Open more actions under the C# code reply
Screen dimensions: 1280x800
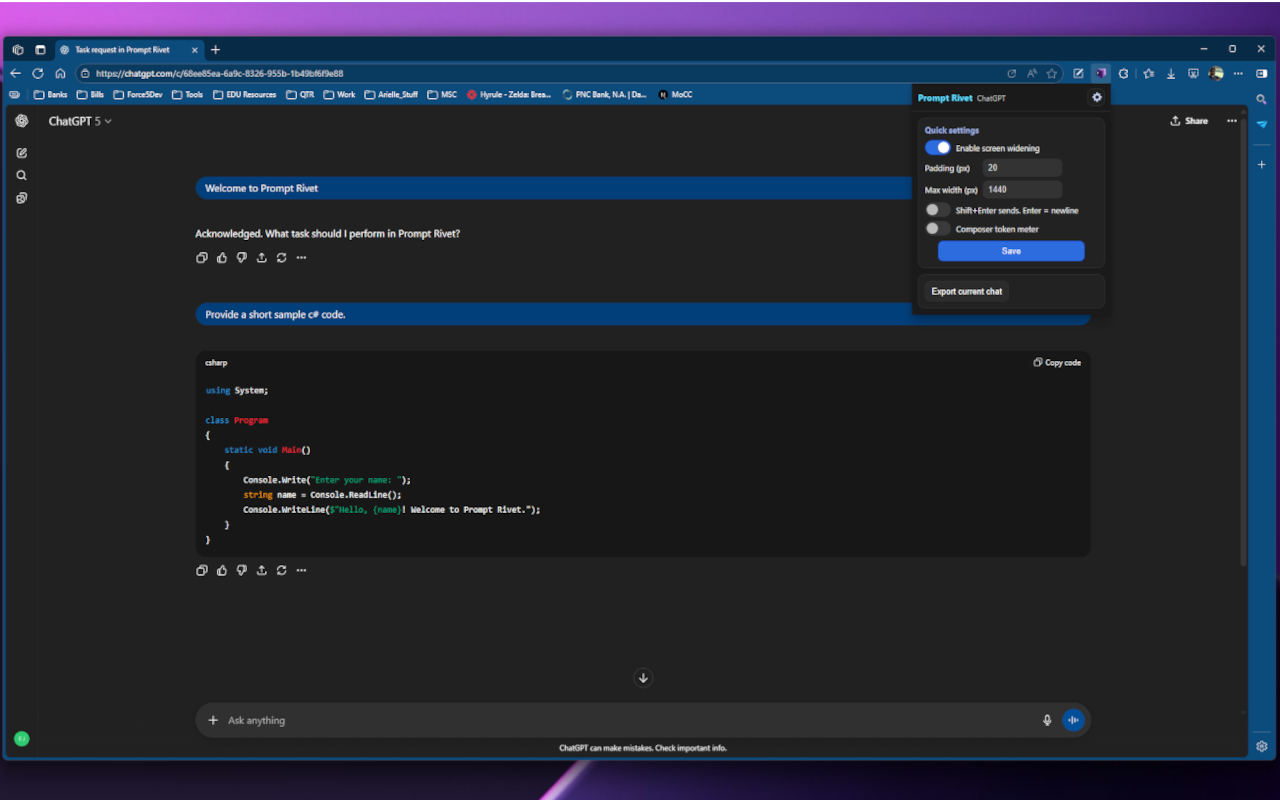[x=301, y=571]
